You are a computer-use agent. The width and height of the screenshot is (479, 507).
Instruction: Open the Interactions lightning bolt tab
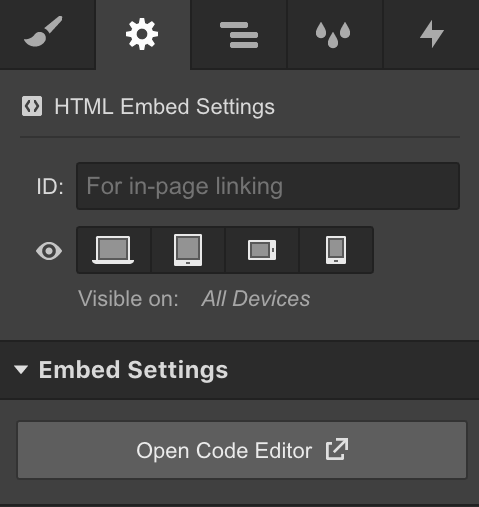pyautogui.click(x=431, y=34)
